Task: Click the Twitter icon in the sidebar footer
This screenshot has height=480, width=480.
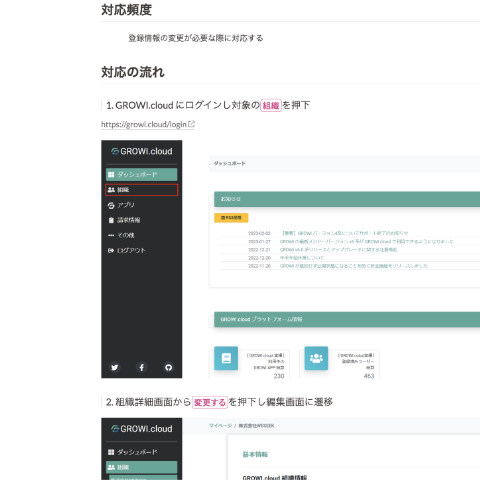Action: [115, 367]
